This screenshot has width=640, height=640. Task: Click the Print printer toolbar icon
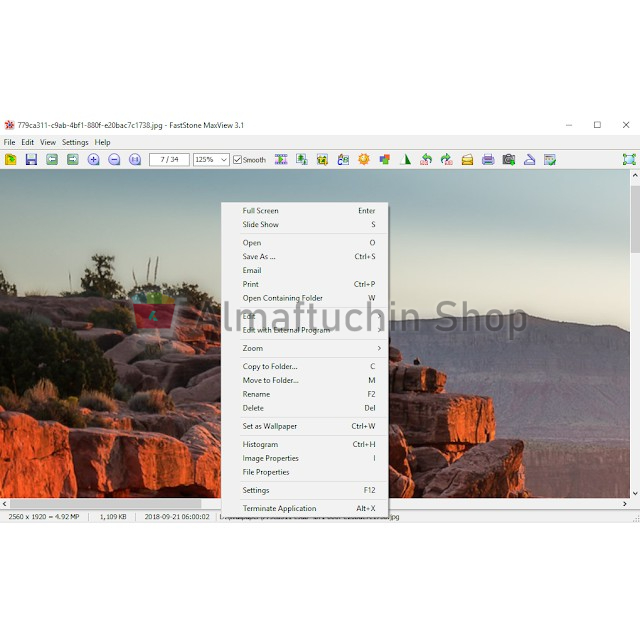[488, 159]
